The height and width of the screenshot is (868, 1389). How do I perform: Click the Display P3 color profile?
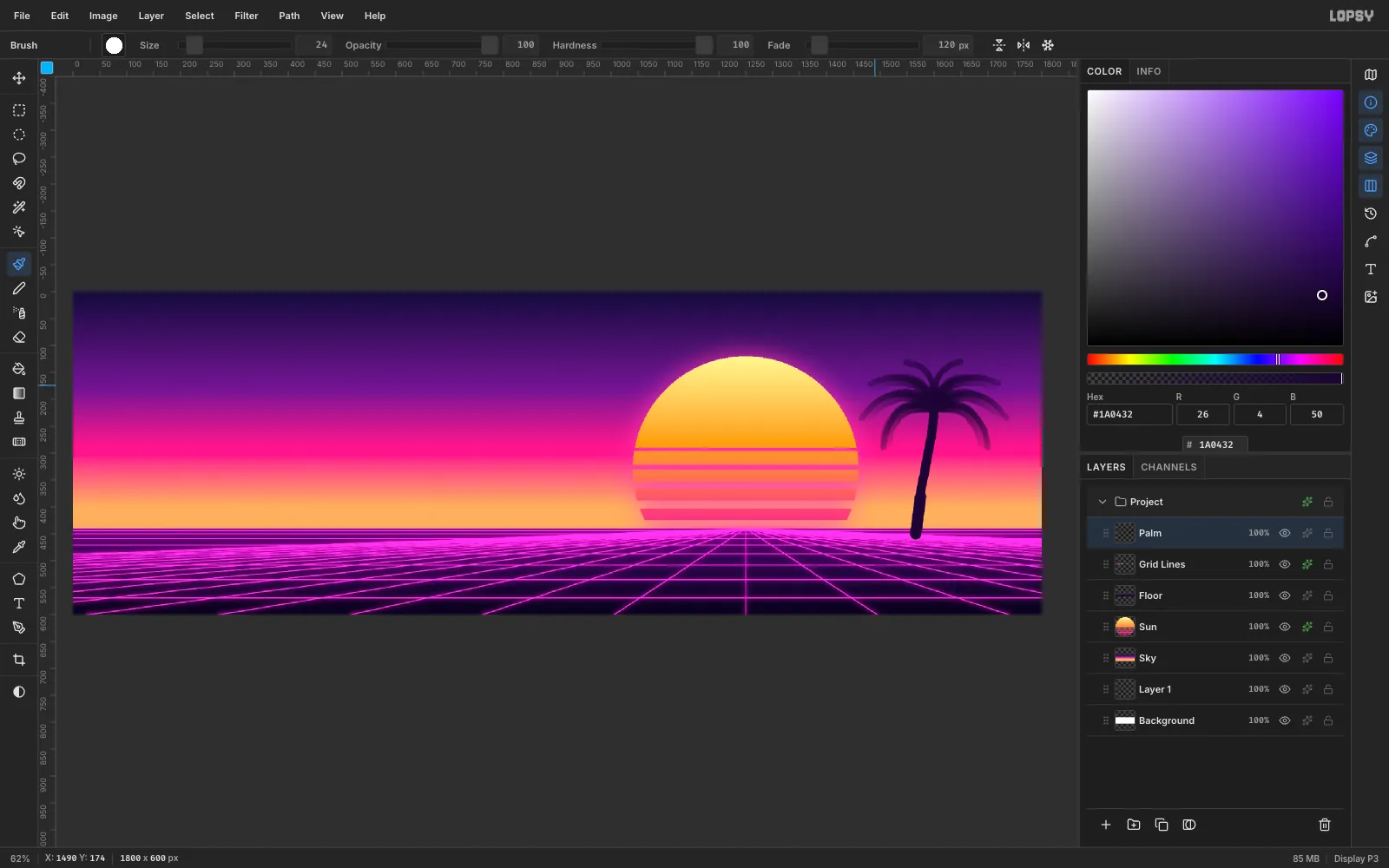[x=1356, y=858]
